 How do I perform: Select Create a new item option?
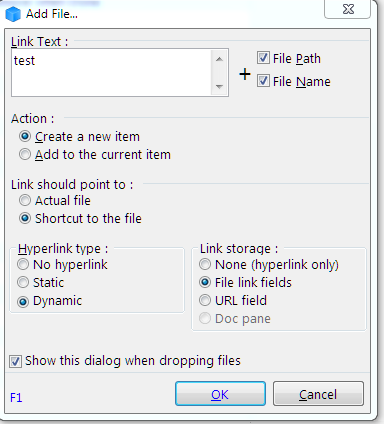point(25,136)
